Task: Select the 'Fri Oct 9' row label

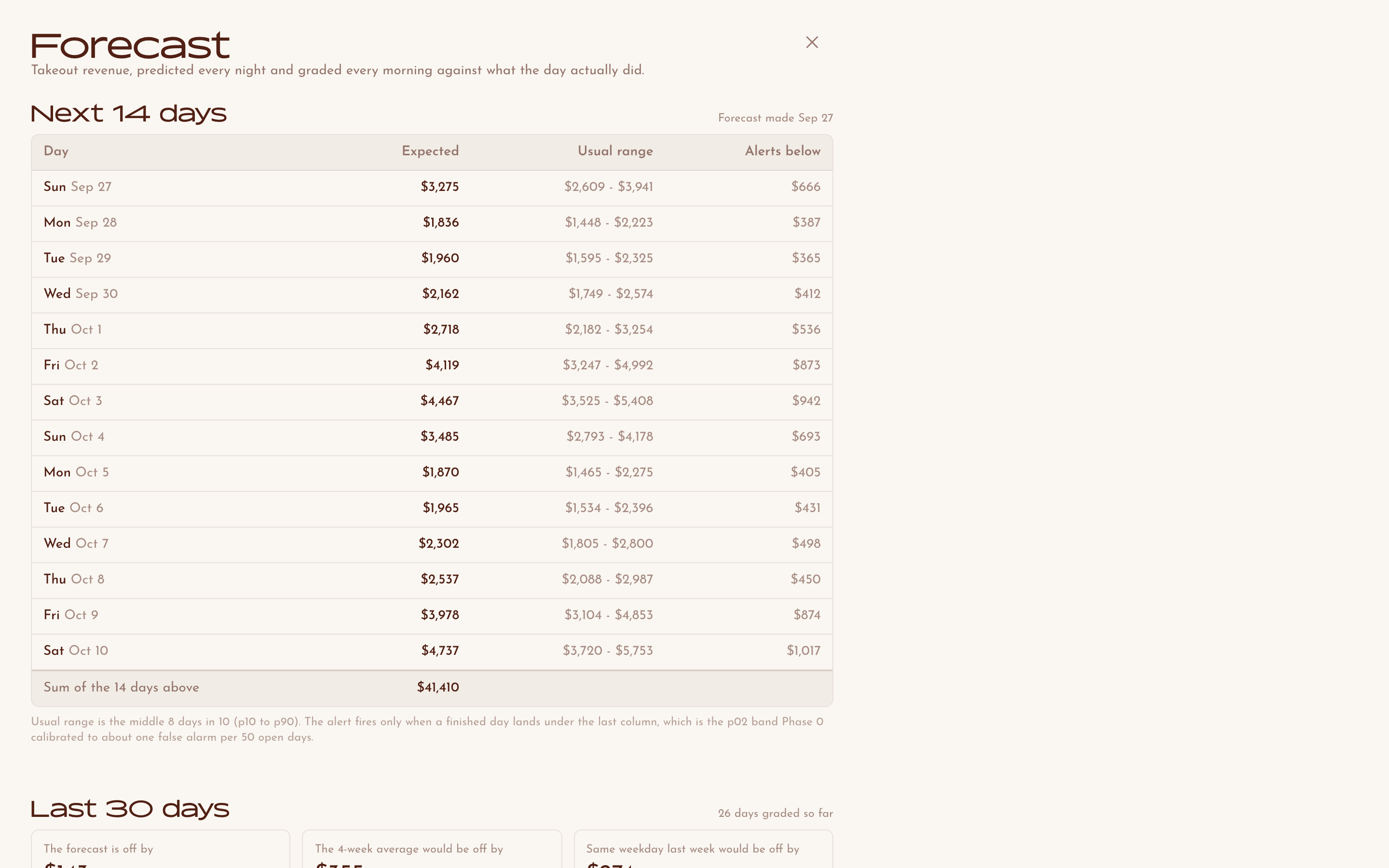Action: click(71, 615)
